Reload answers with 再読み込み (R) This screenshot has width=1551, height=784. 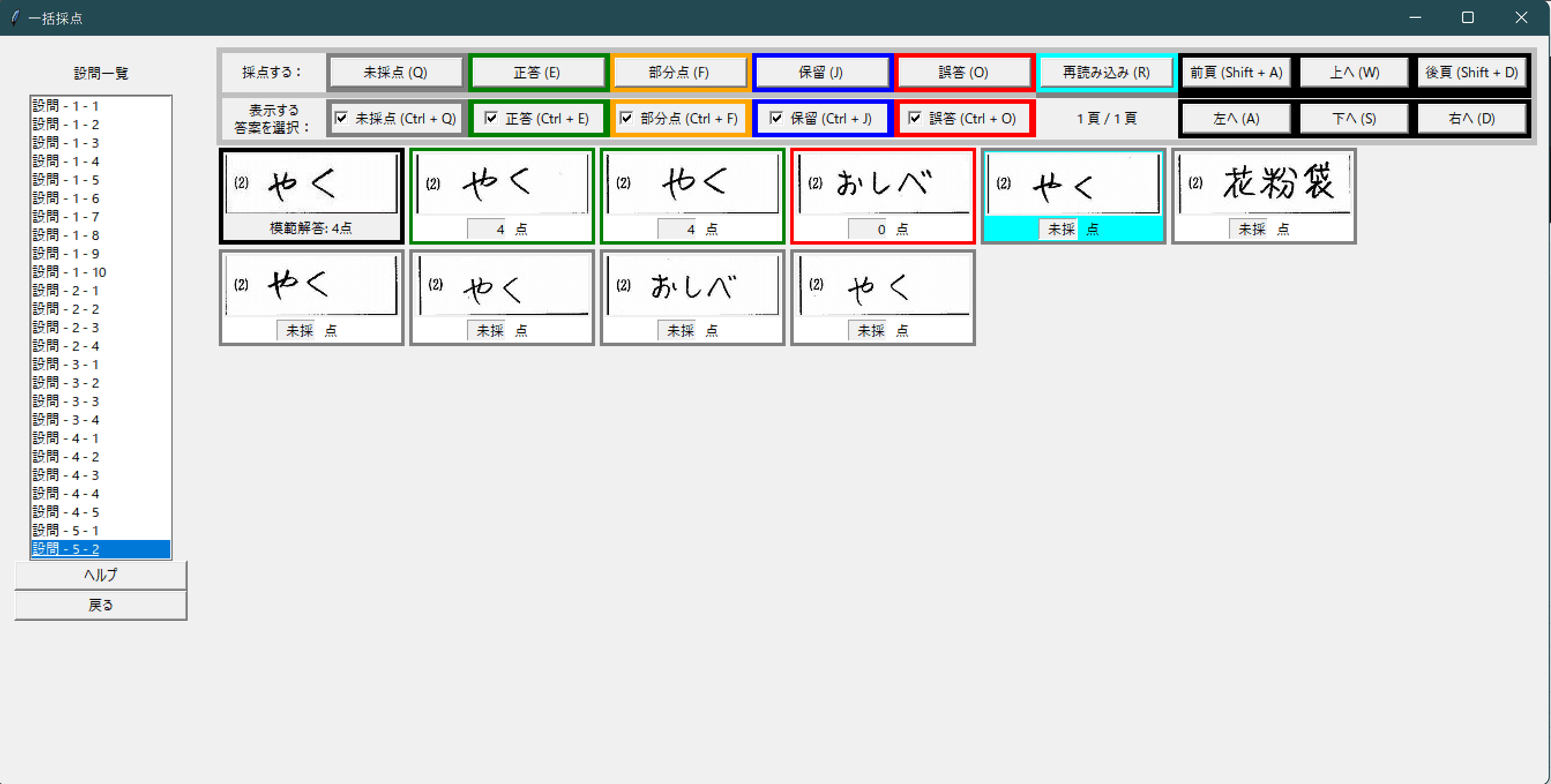1106,72
